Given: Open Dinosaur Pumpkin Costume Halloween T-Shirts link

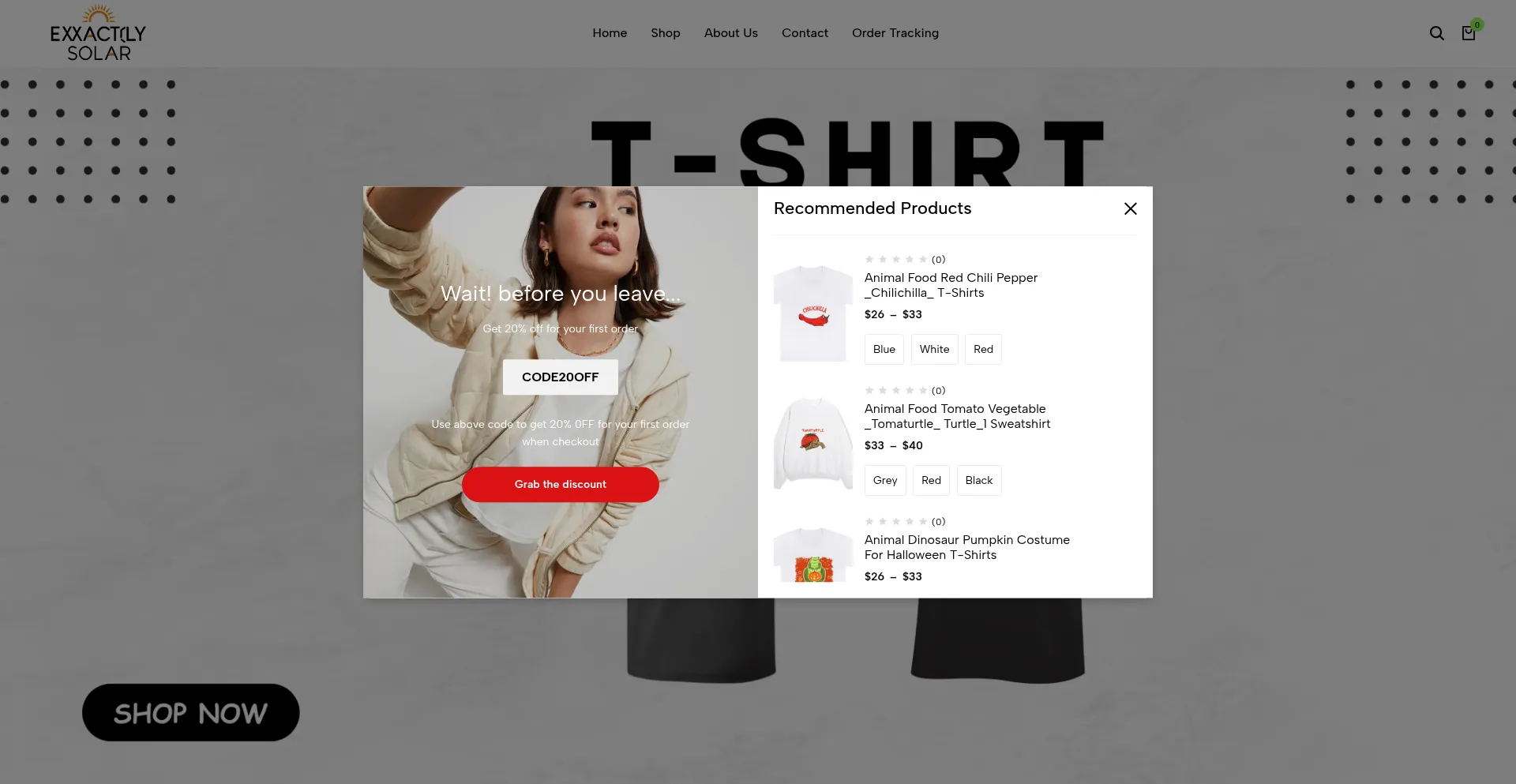Looking at the screenshot, I should pos(967,547).
